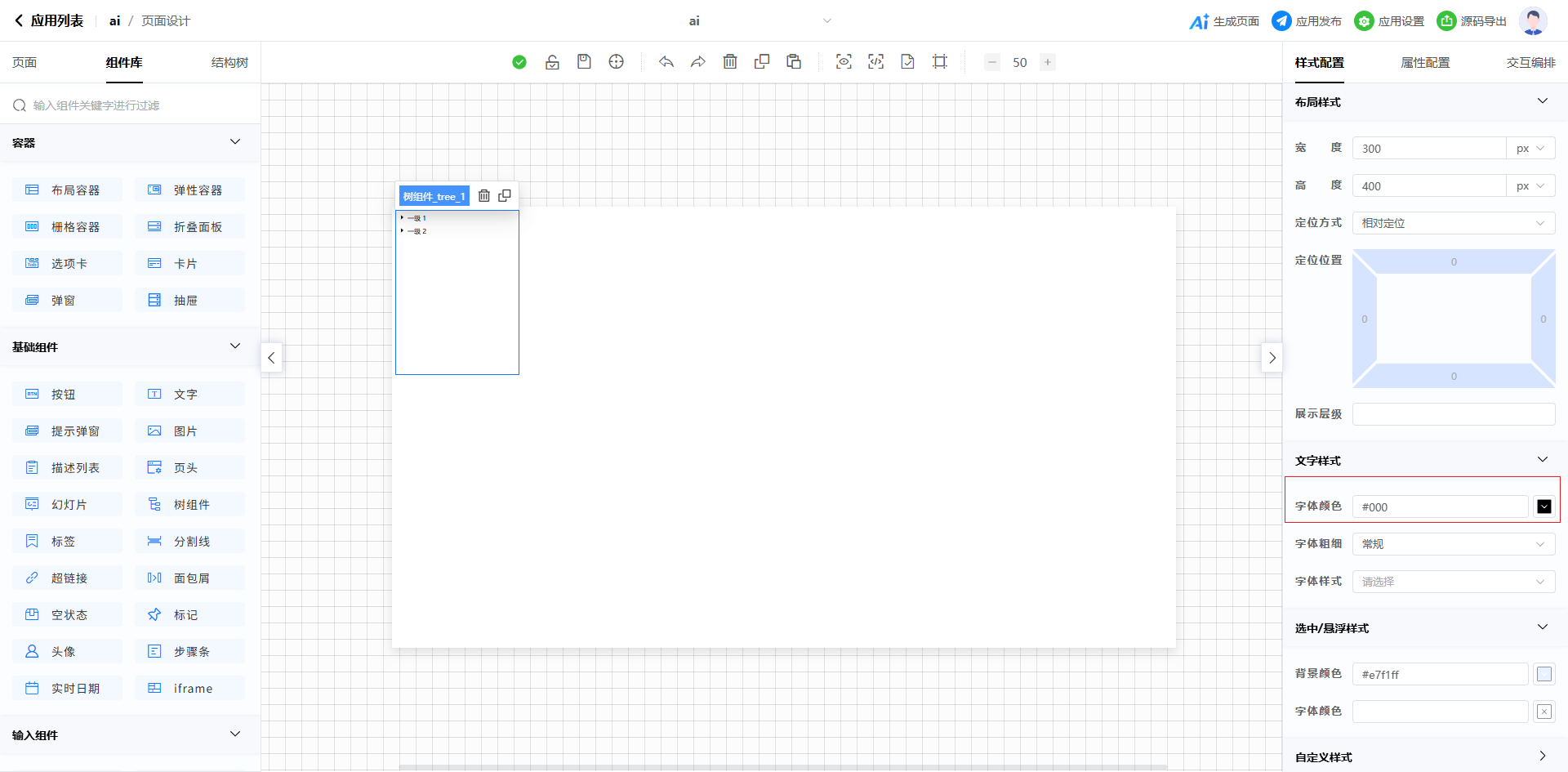Collapse the 容器 section

(235, 142)
